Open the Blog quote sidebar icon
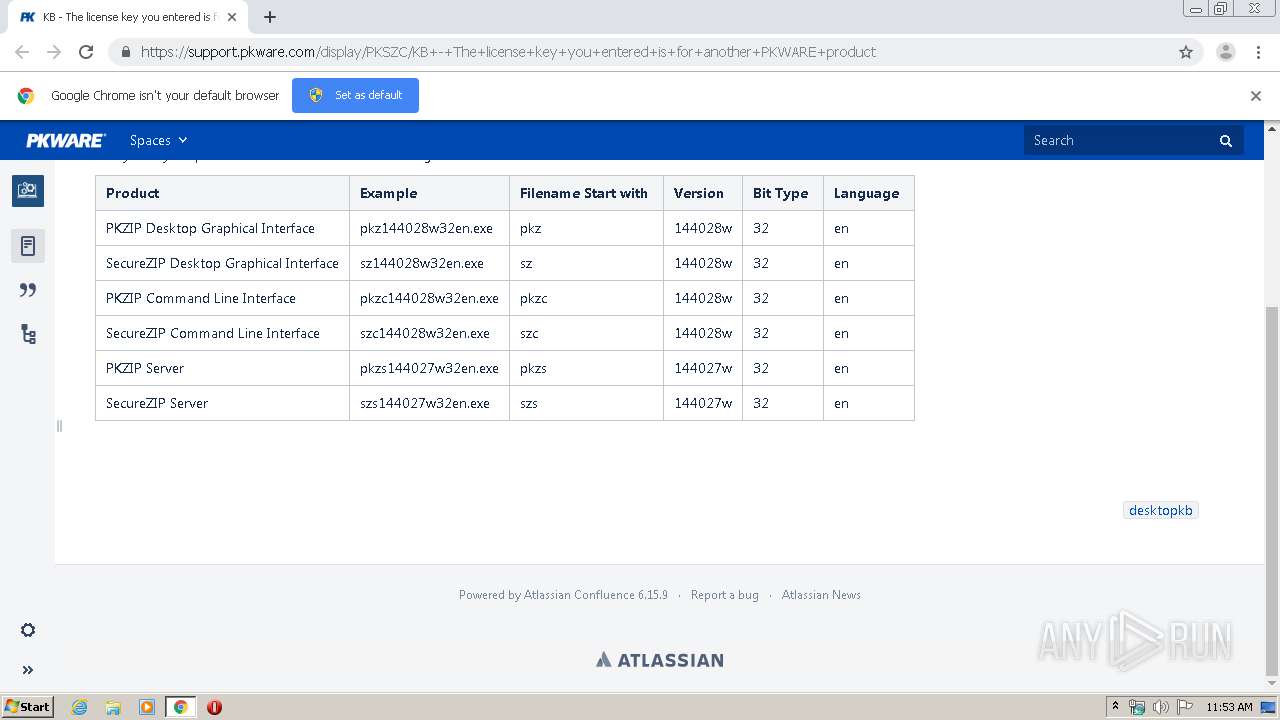Viewport: 1280px width, 720px height. point(28,290)
